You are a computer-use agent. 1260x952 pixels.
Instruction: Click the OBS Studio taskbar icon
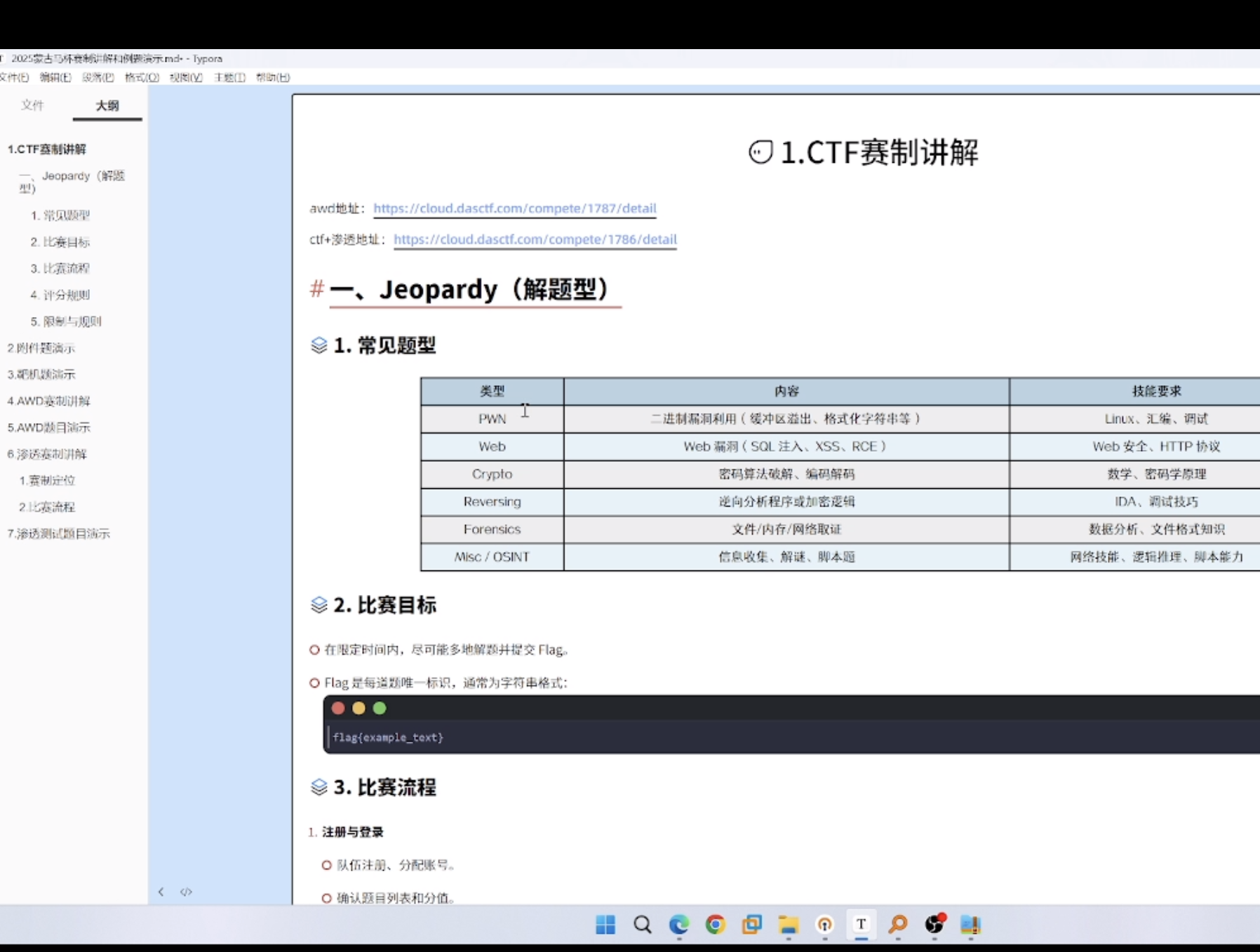[x=934, y=925]
